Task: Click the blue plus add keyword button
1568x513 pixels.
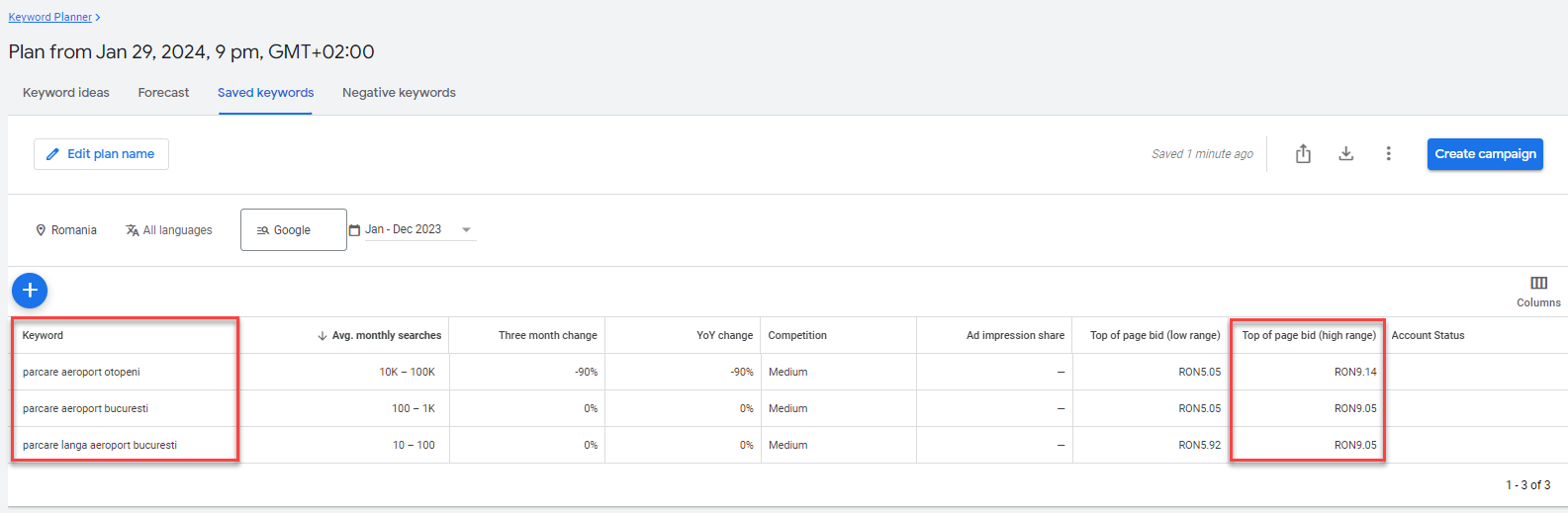Action: [30, 290]
